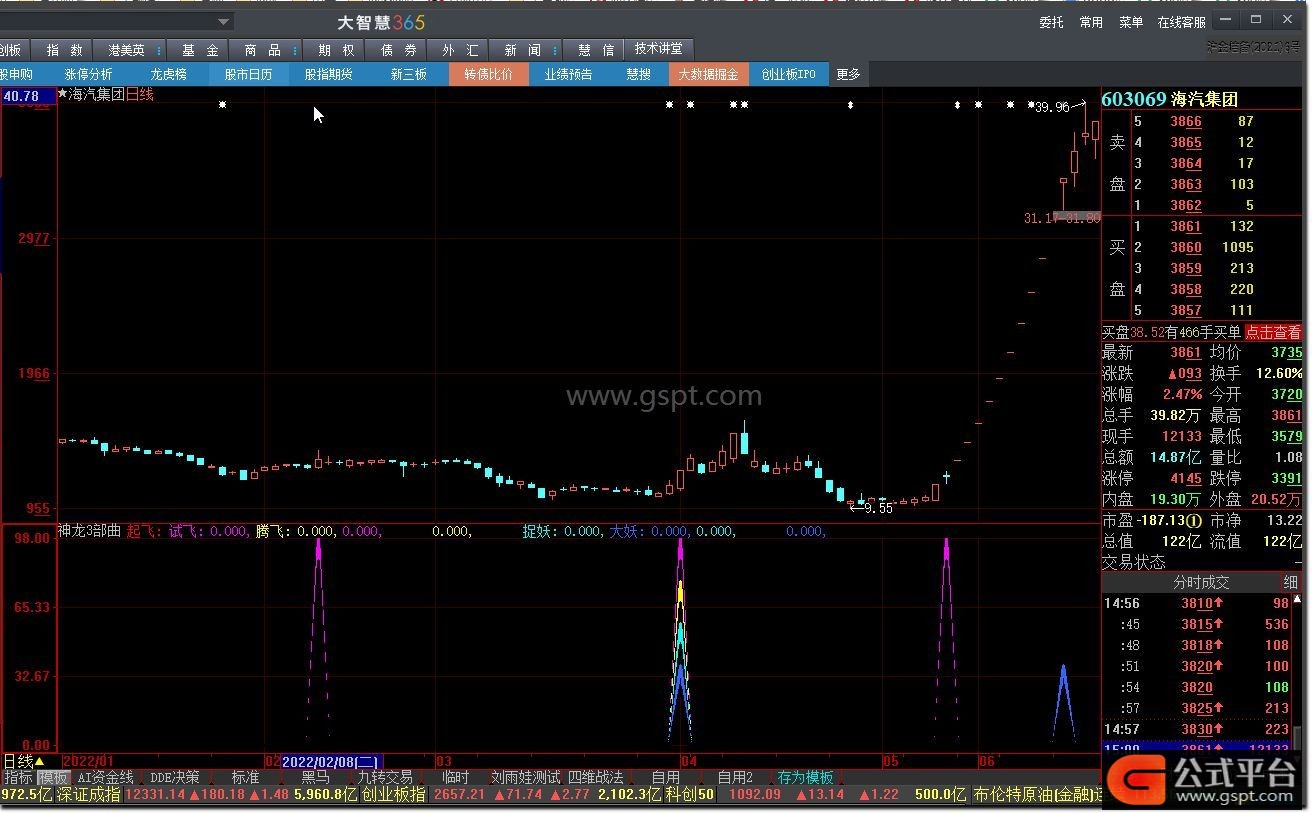Click the star before 海汽集团 chart title
The height and width of the screenshot is (813, 1312).
point(63,95)
